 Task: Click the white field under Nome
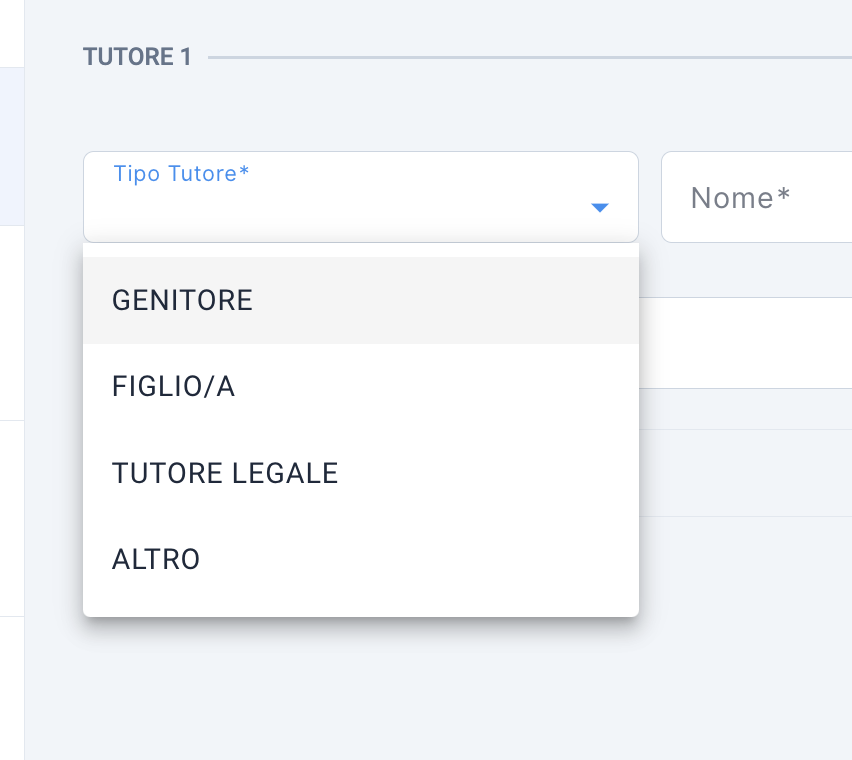click(746, 343)
